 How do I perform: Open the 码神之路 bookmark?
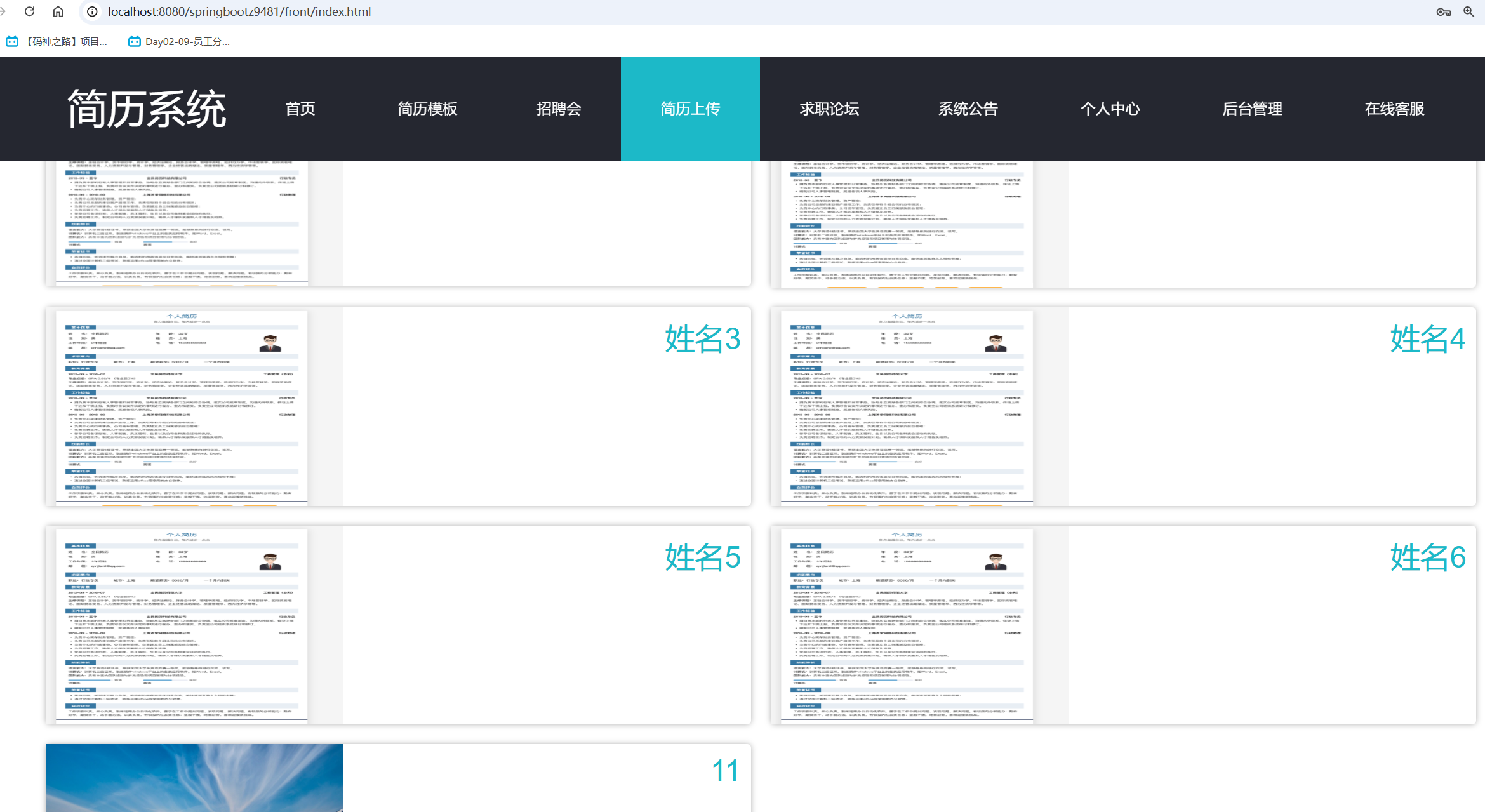(57, 41)
